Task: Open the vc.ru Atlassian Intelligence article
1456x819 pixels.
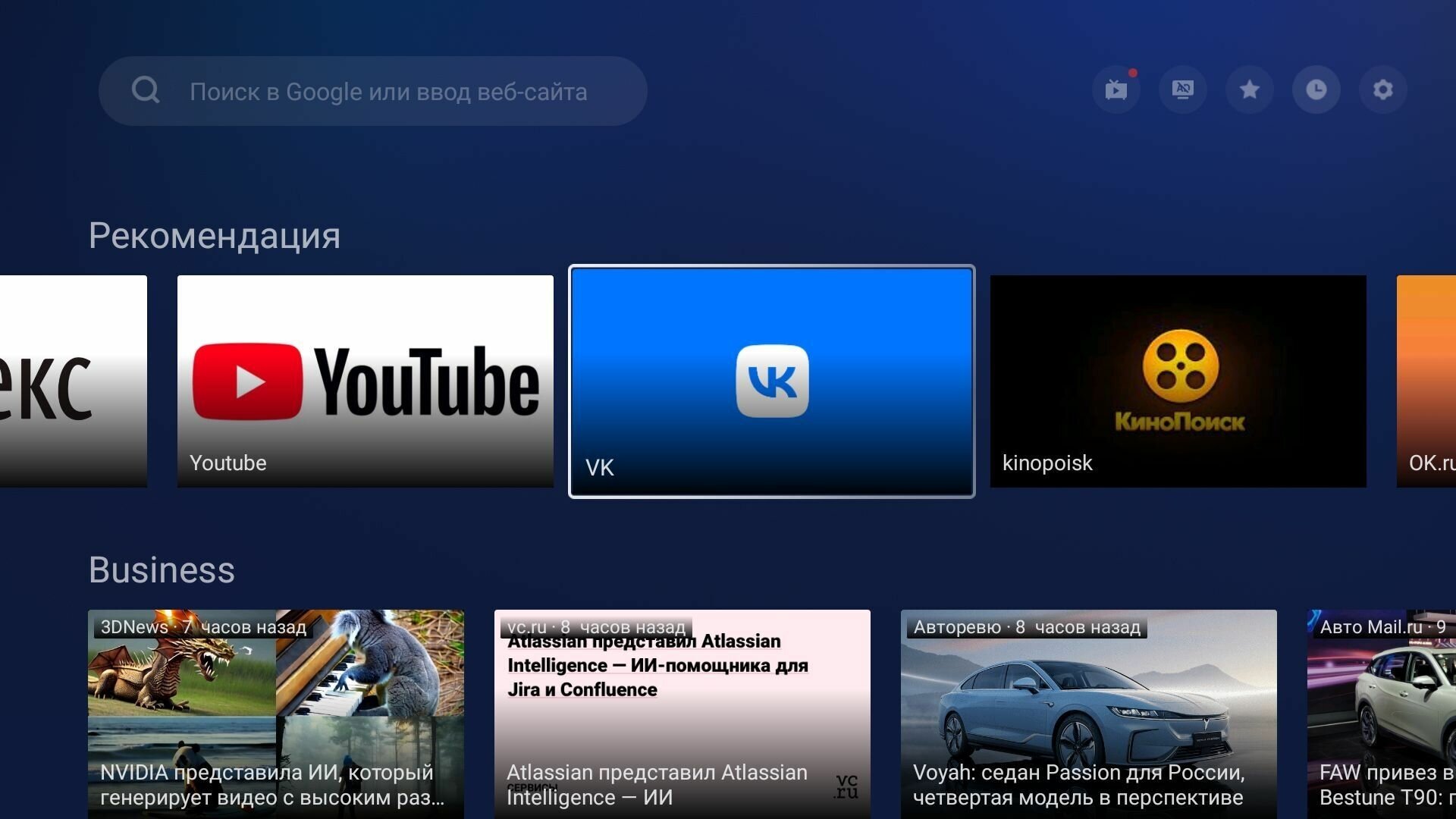Action: pos(682,714)
